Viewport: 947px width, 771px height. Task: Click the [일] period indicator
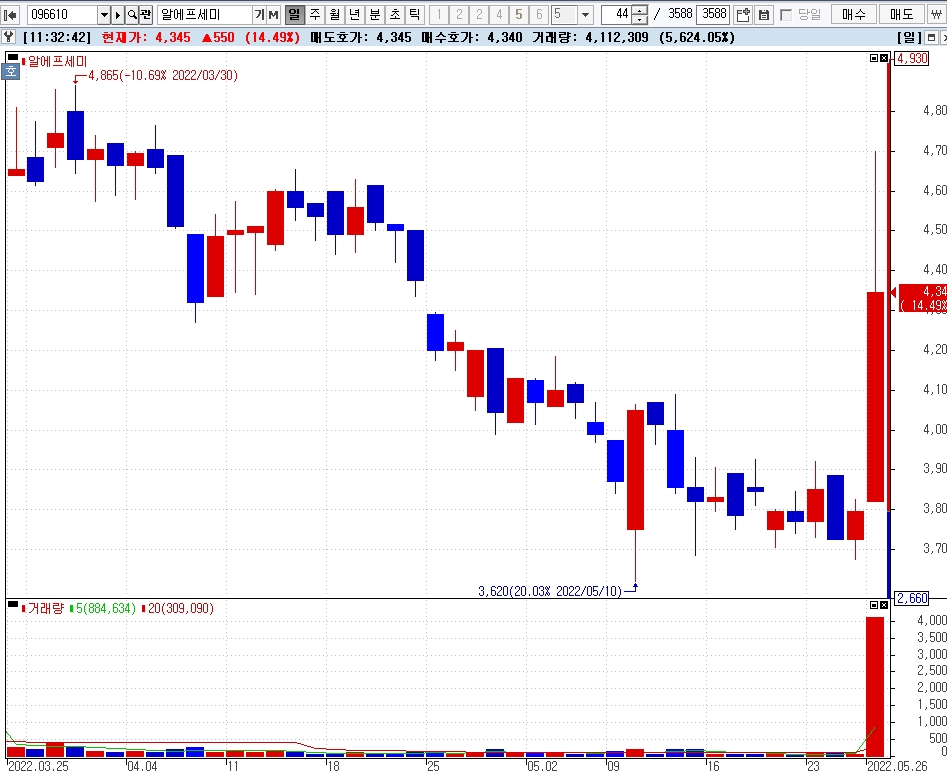[910, 37]
